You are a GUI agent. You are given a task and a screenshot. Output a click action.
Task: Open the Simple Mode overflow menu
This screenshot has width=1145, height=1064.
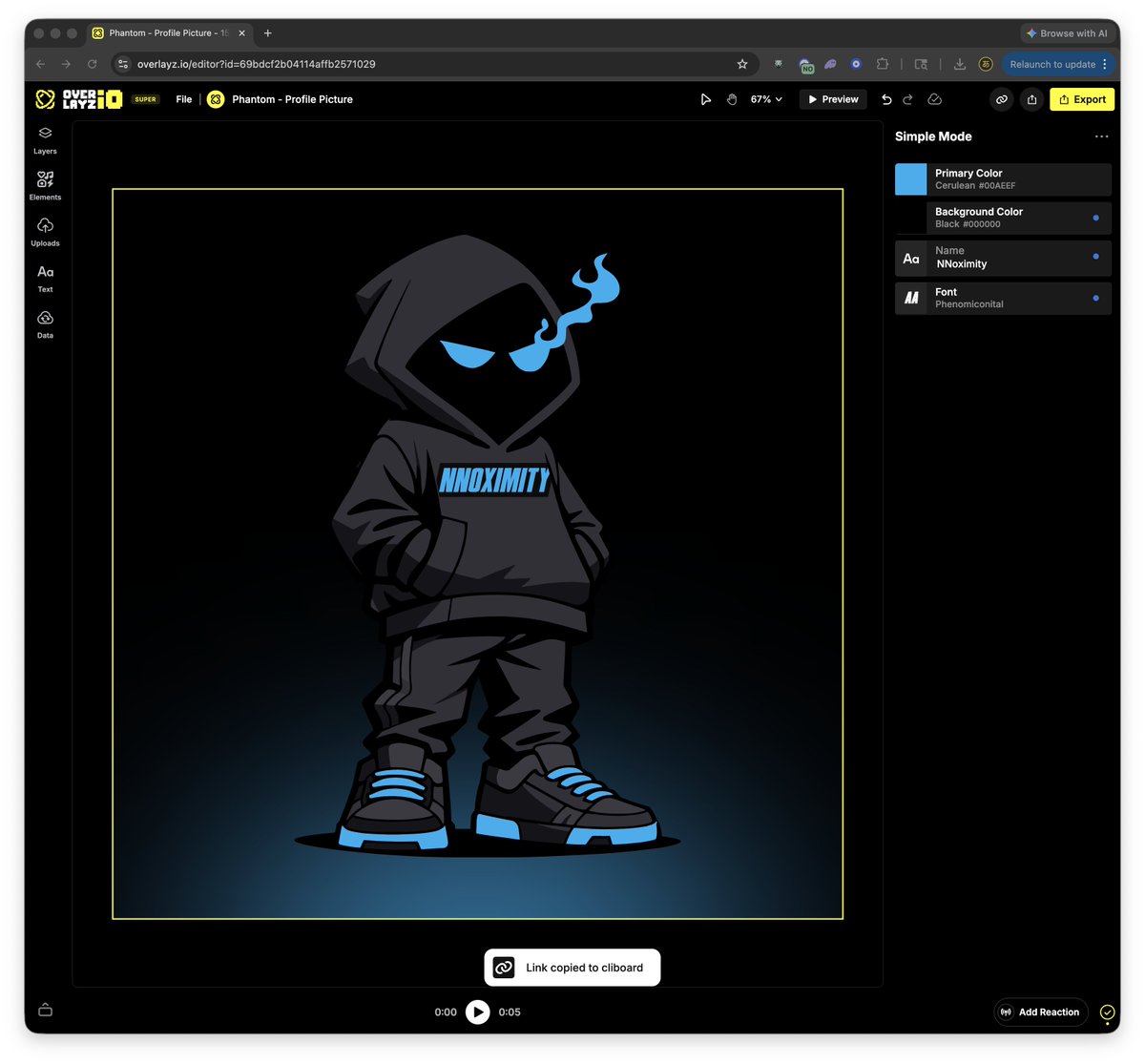[x=1102, y=136]
